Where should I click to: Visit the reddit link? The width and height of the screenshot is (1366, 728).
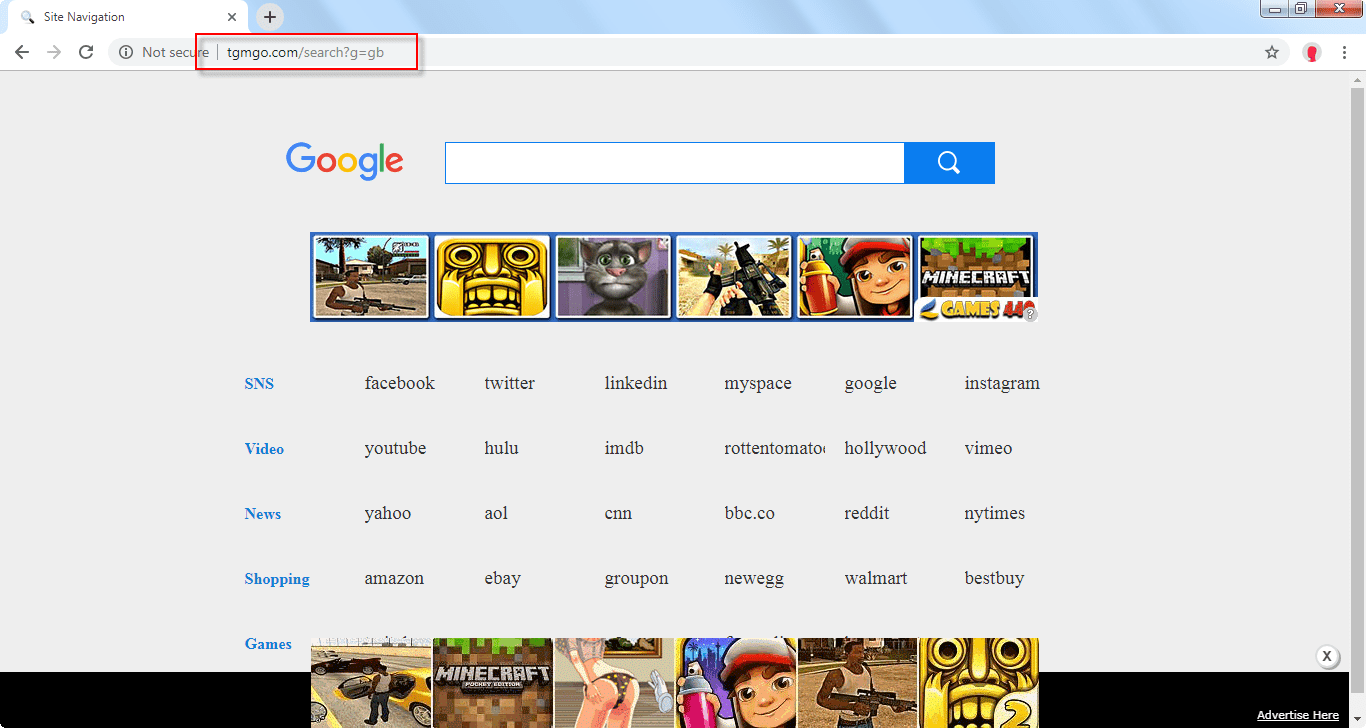tap(867, 513)
